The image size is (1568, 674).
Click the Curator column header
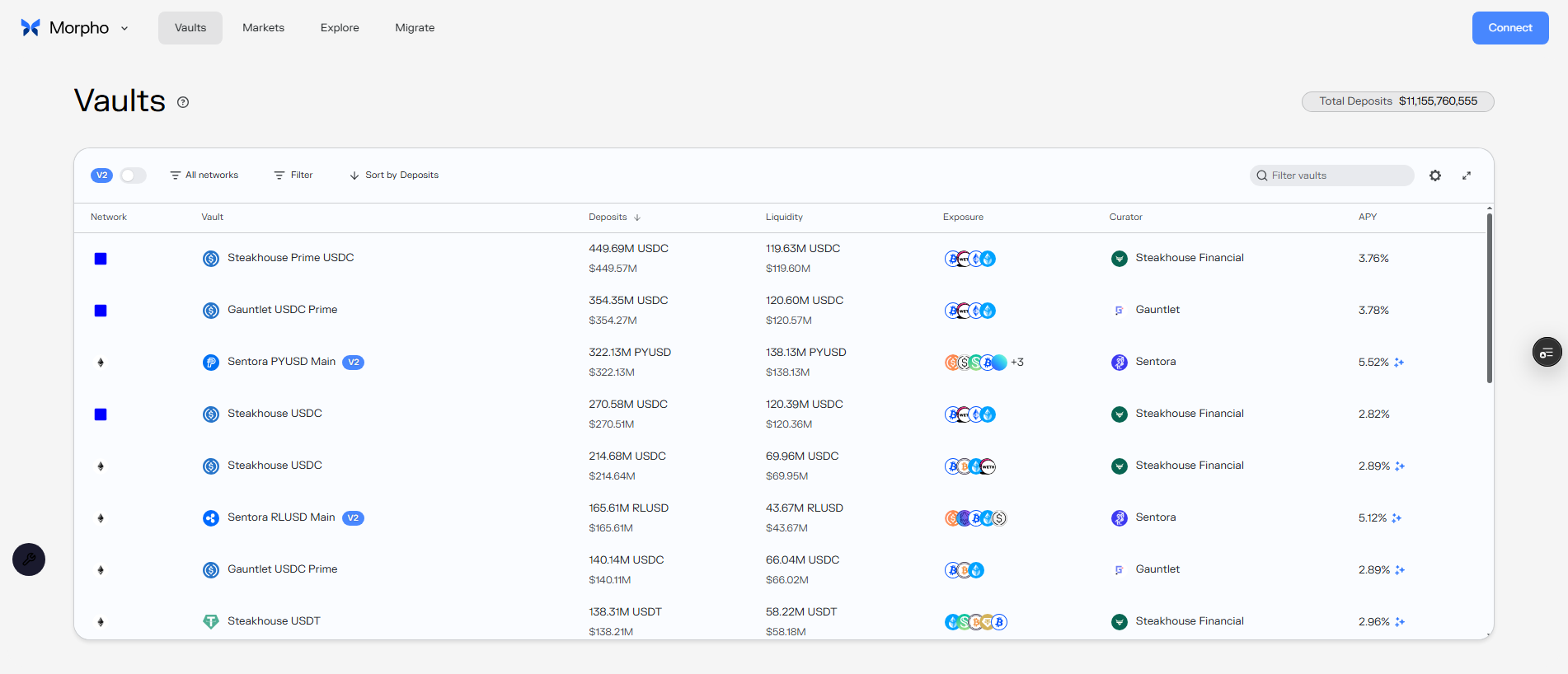coord(1125,218)
